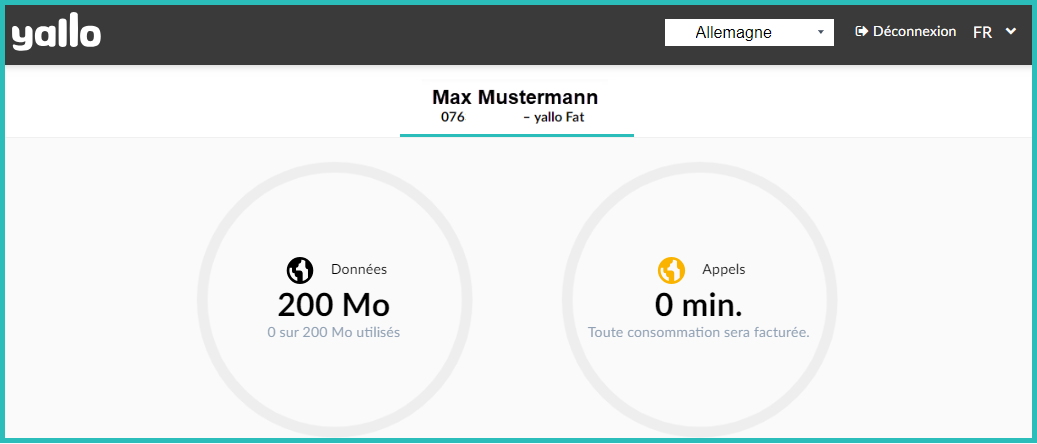
Task: Select the Max Mustermann account tab
Action: [x=515, y=97]
